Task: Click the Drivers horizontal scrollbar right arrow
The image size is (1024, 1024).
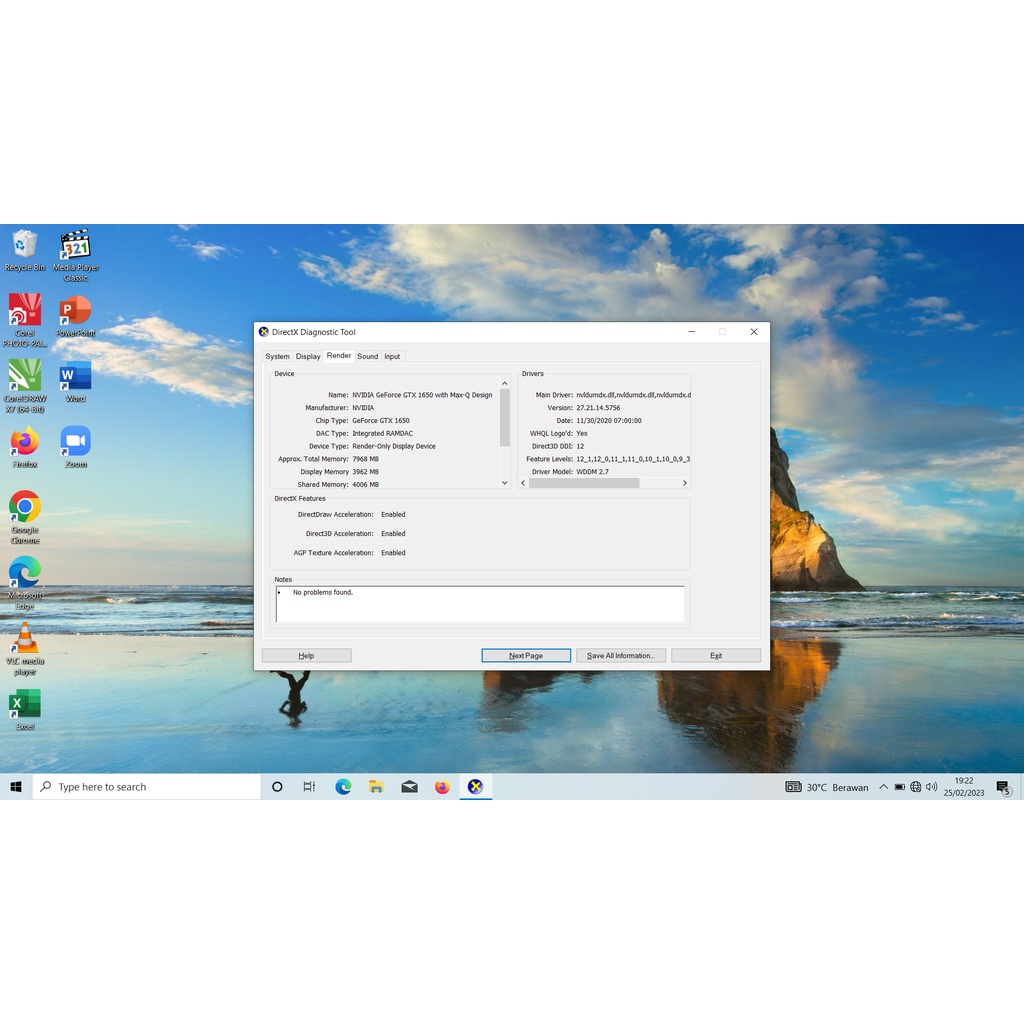Action: pyautogui.click(x=685, y=483)
